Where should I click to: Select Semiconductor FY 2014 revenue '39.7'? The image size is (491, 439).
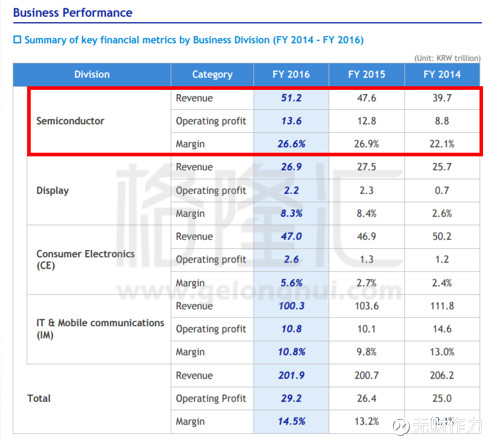tap(442, 98)
